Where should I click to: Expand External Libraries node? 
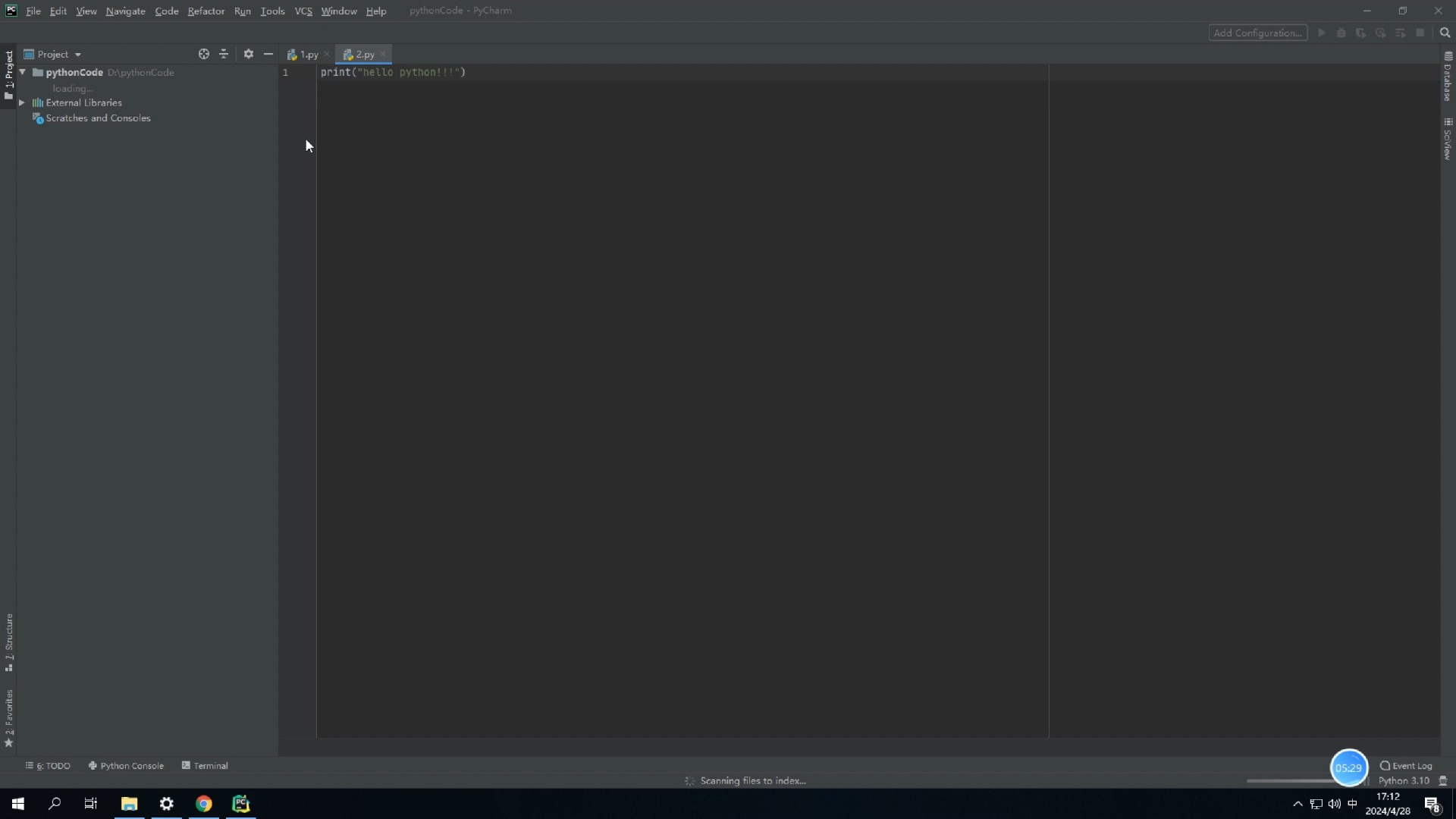tap(22, 102)
